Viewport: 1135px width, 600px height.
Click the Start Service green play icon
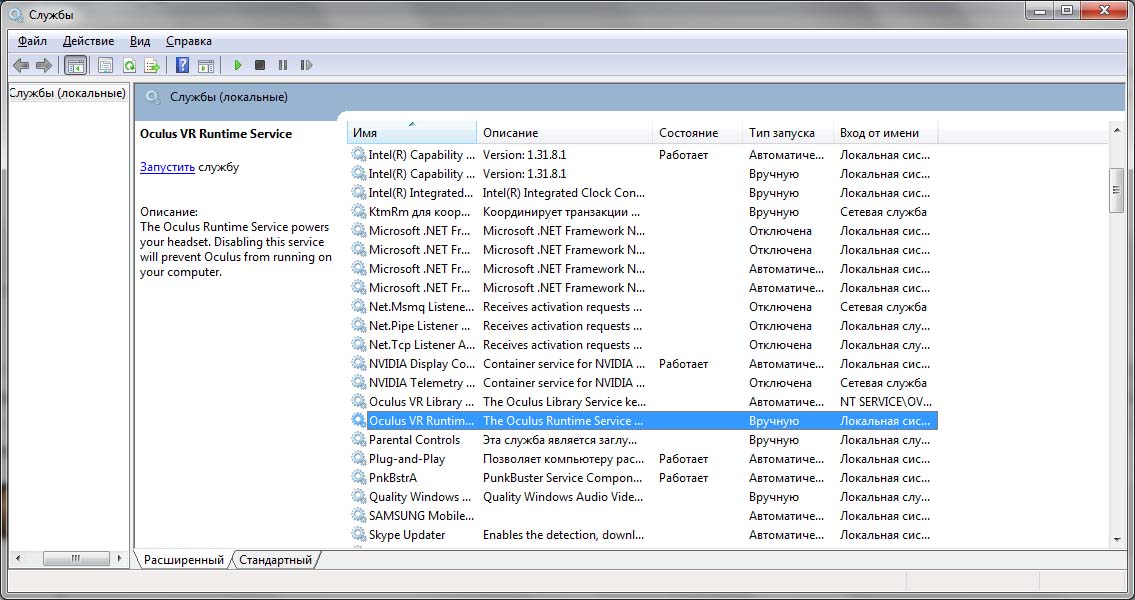(238, 65)
